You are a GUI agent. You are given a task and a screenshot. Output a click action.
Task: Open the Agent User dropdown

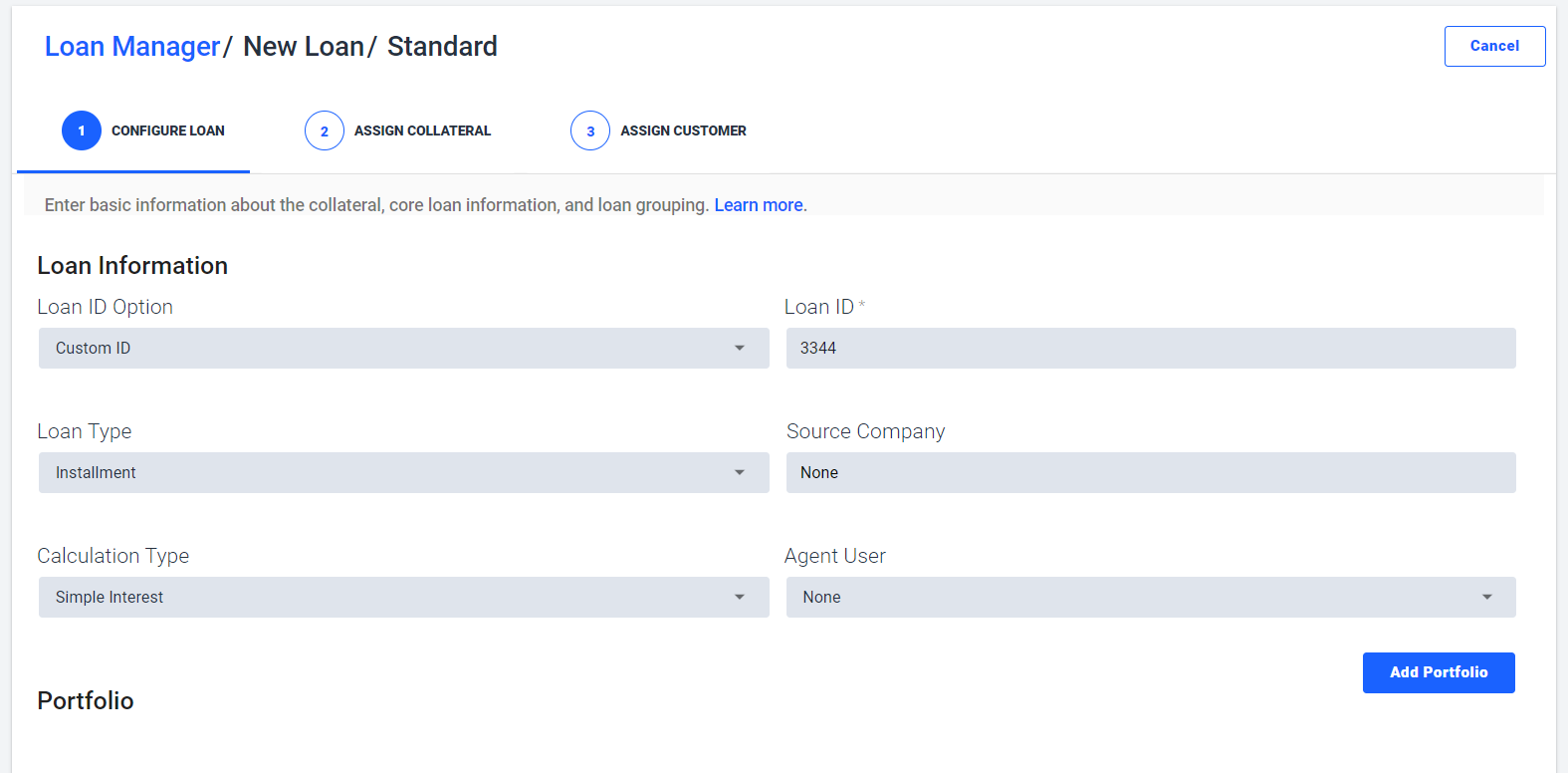[x=1151, y=598]
